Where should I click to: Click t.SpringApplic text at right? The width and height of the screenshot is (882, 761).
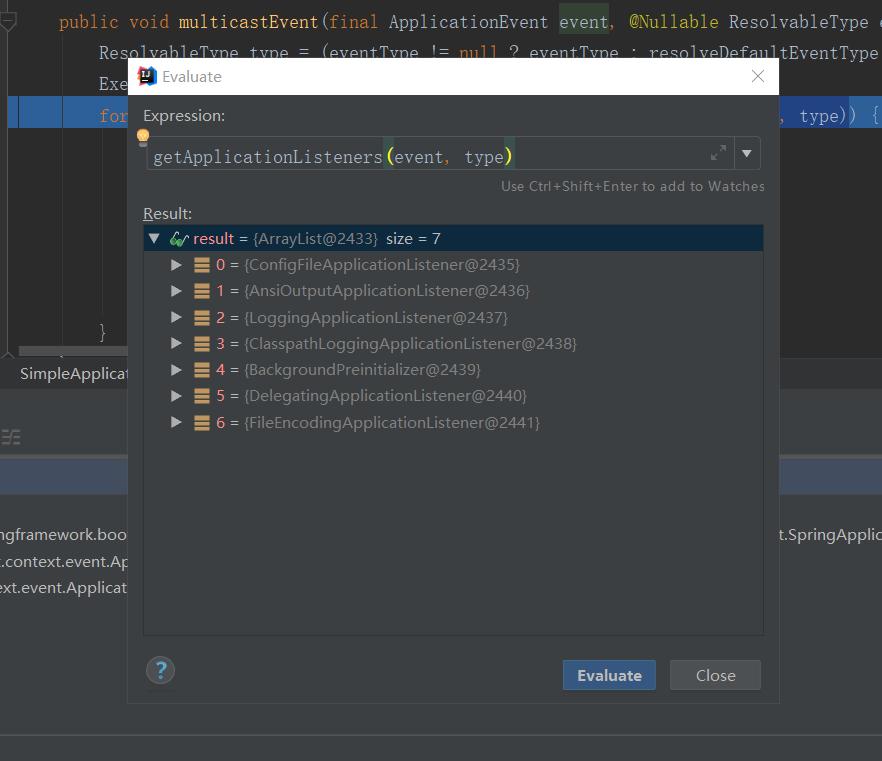point(830,534)
